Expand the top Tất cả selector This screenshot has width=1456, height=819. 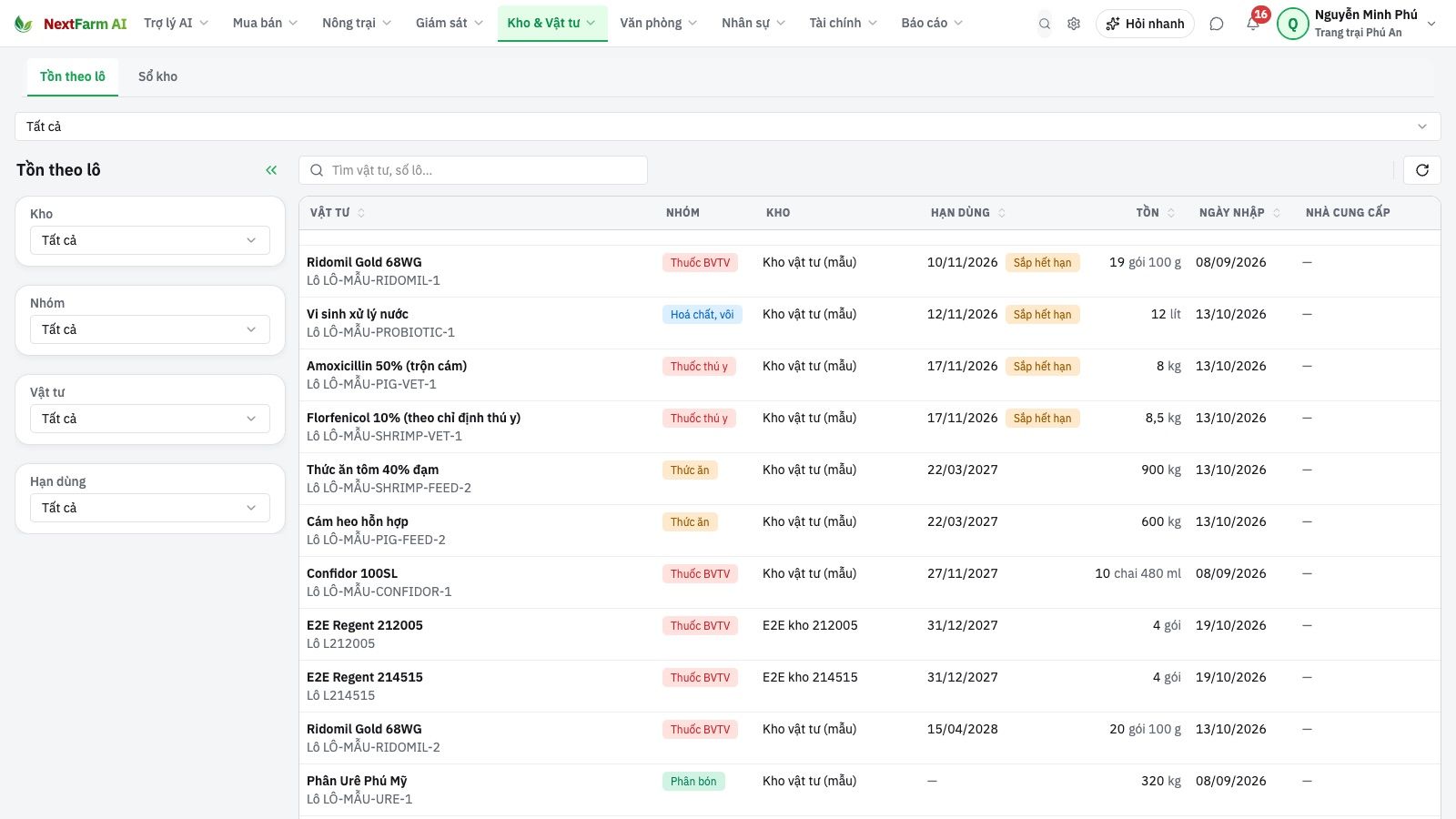(x=728, y=126)
